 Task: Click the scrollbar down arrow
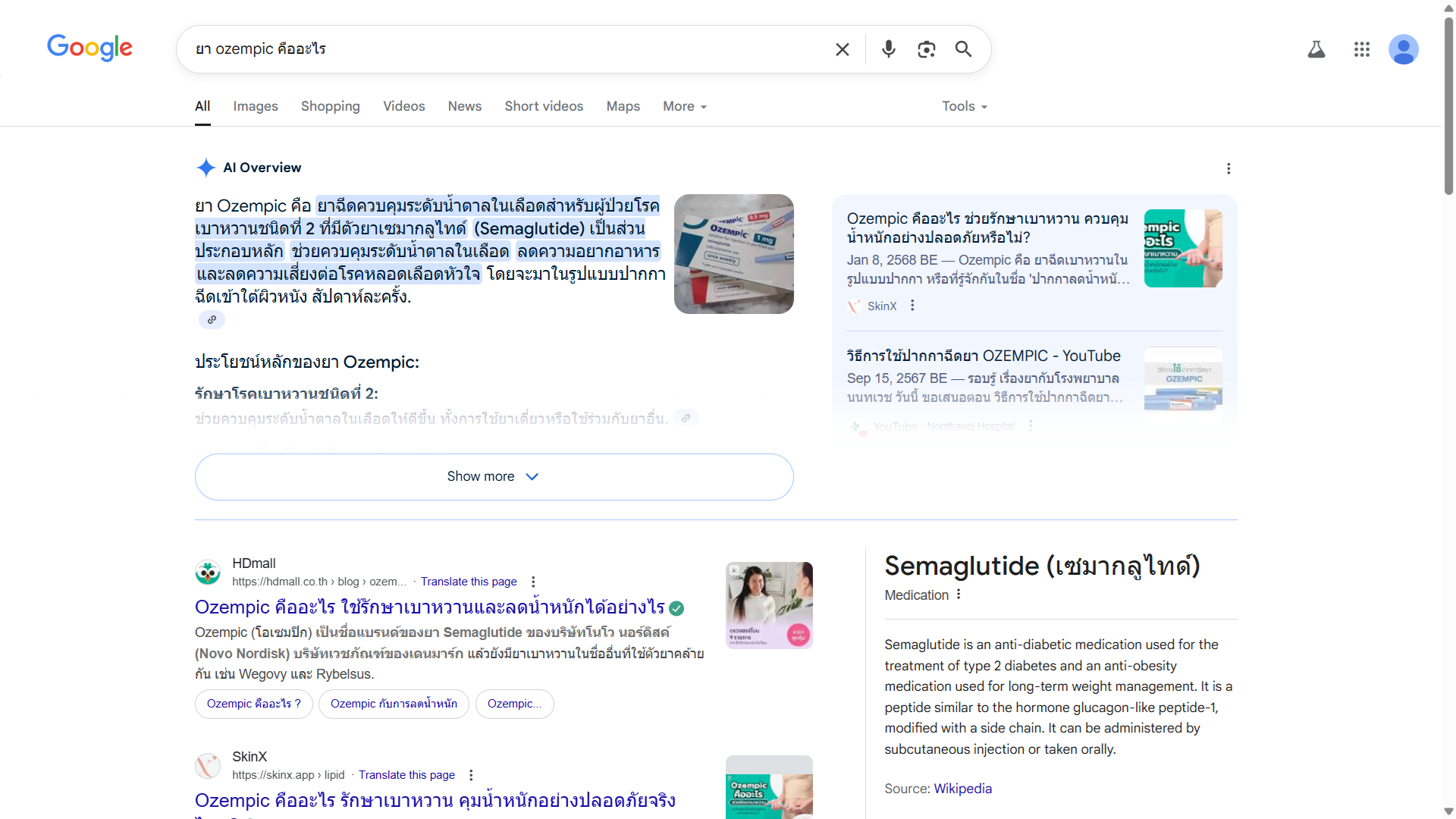[x=1448, y=811]
